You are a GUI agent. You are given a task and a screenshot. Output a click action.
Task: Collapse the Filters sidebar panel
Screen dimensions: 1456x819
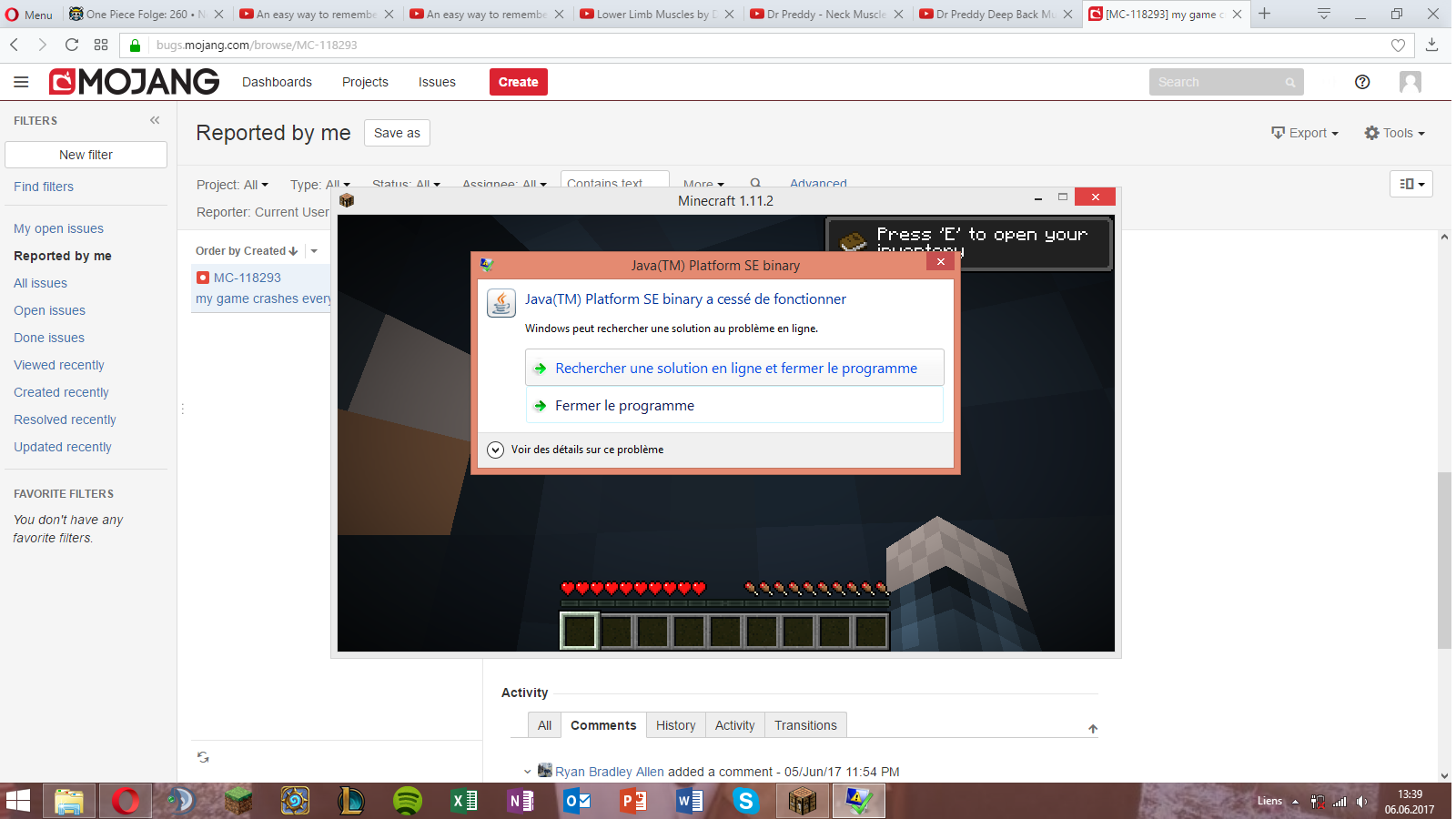pyautogui.click(x=155, y=120)
